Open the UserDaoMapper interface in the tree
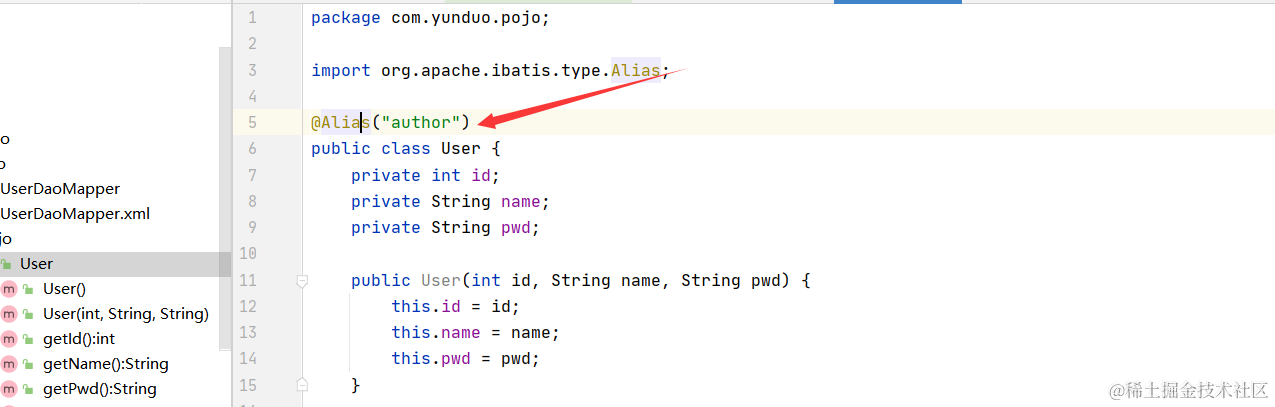Image resolution: width=1275 pixels, height=407 pixels. point(60,189)
